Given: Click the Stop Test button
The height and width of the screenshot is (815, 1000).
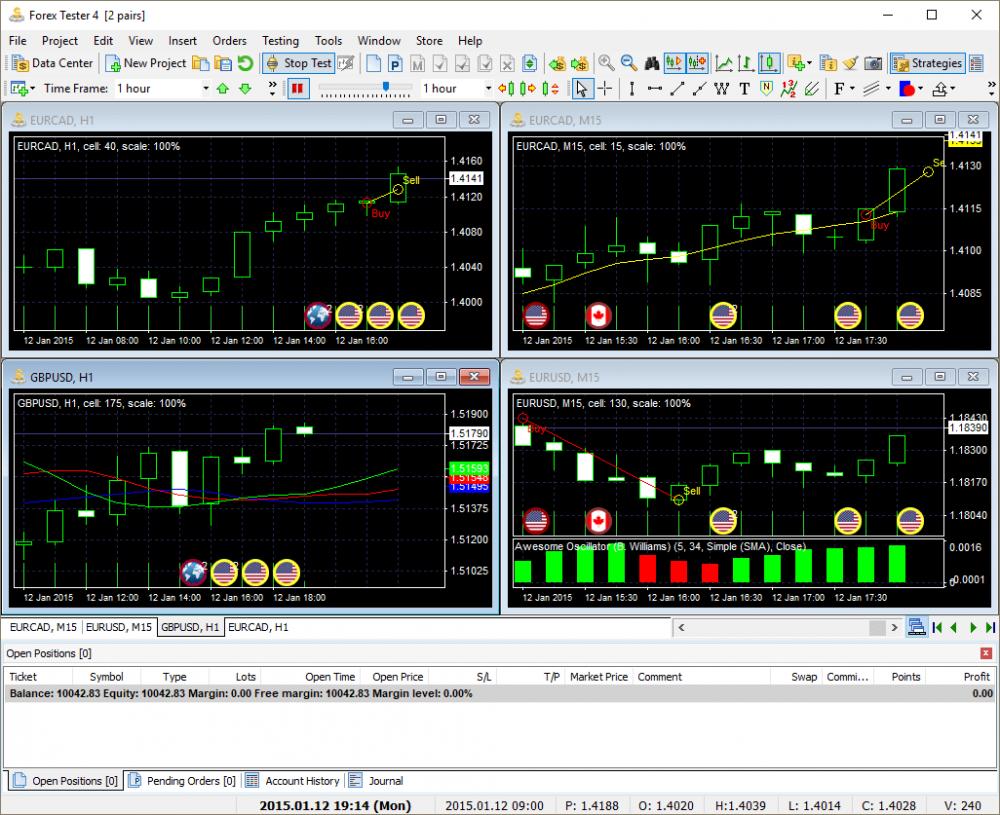Looking at the screenshot, I should coord(297,62).
